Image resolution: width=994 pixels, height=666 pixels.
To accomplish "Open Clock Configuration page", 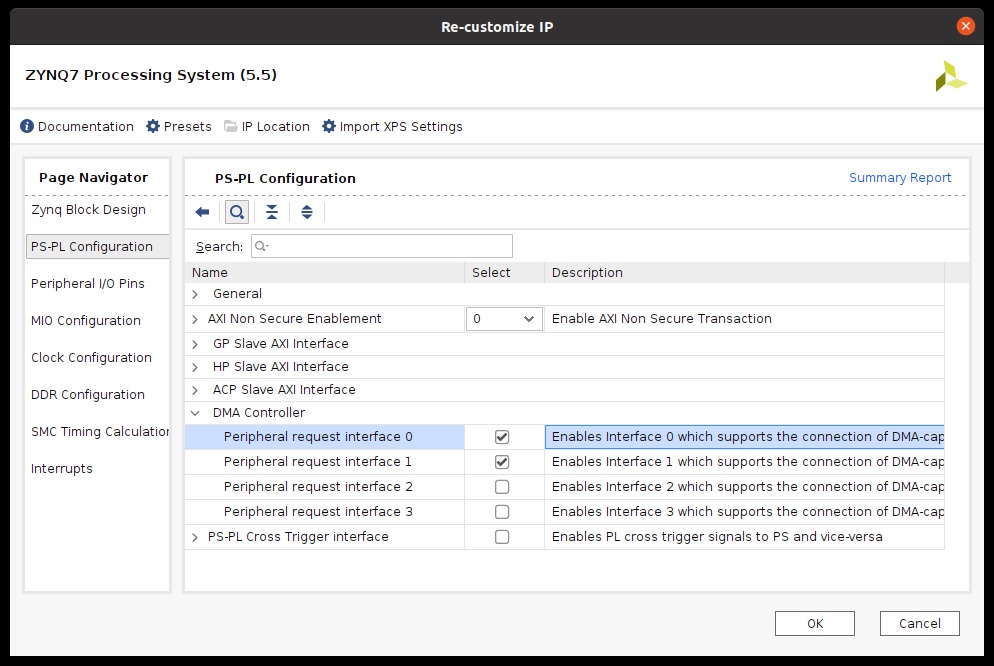I will coord(91,357).
